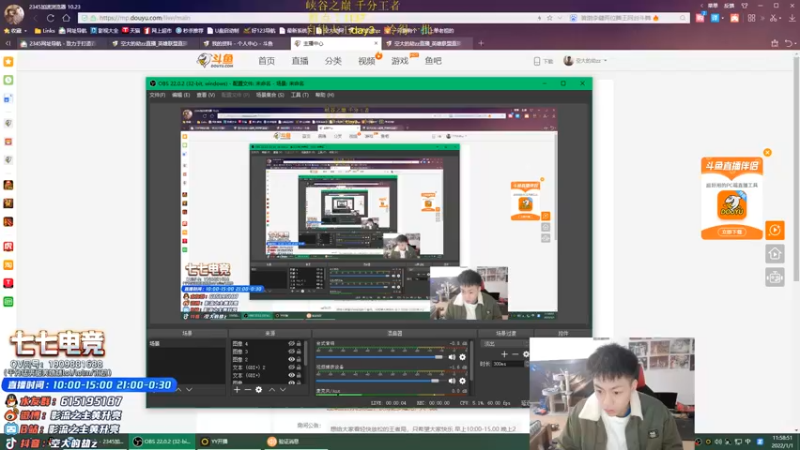Go to browser home page icon

(66, 18)
